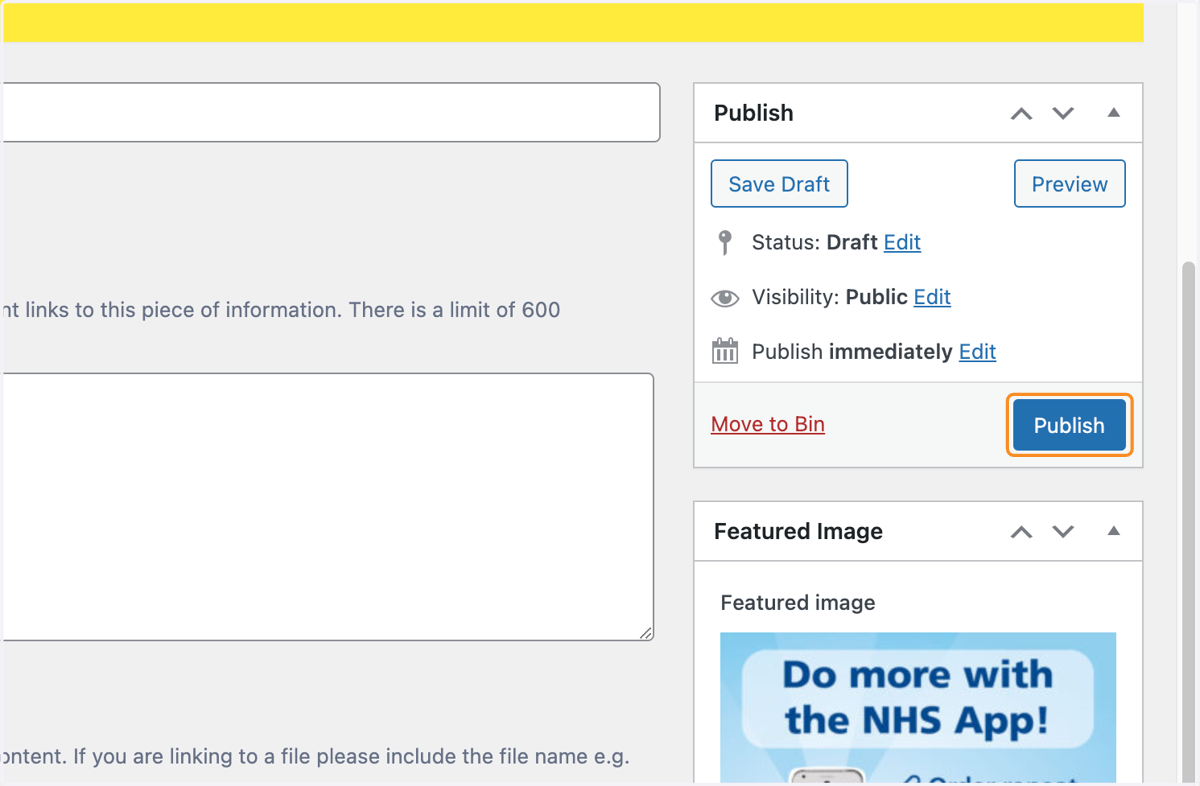Edit the Public visibility setting

pos(932,297)
